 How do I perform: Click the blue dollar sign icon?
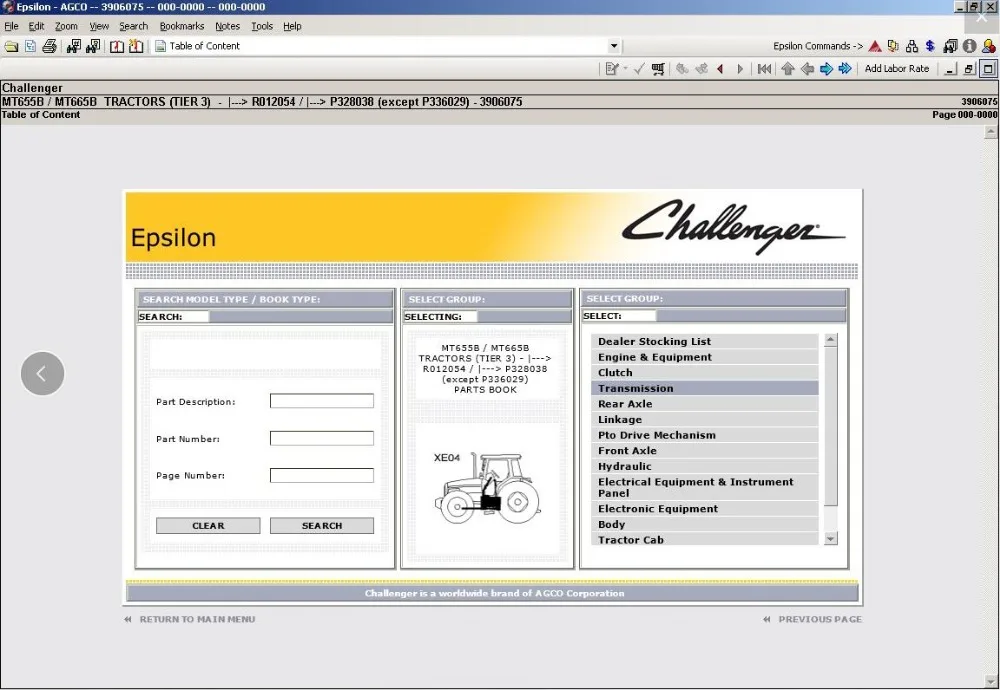[x=930, y=46]
